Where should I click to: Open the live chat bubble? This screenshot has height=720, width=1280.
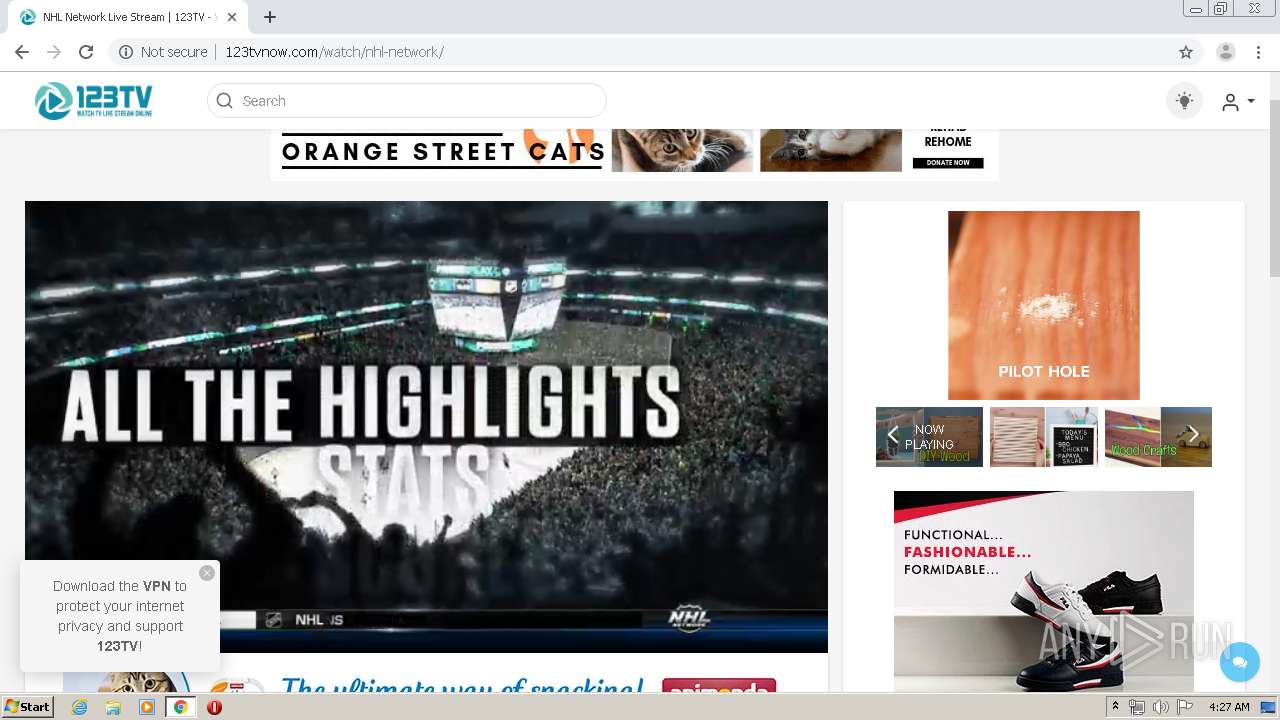coord(1240,662)
